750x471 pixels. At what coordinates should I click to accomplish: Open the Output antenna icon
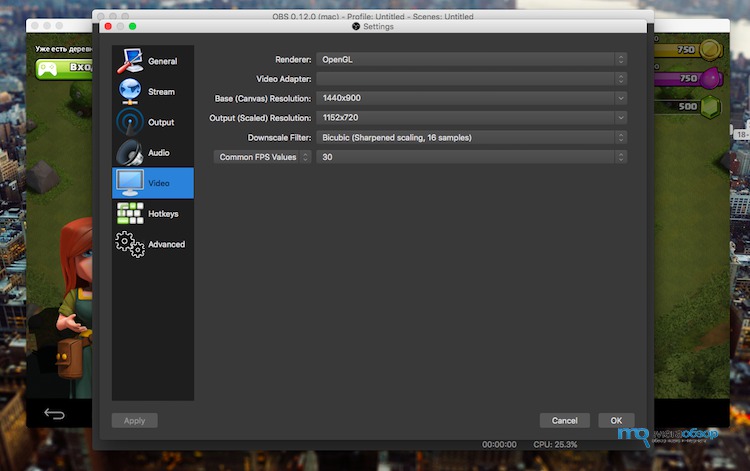coord(130,122)
